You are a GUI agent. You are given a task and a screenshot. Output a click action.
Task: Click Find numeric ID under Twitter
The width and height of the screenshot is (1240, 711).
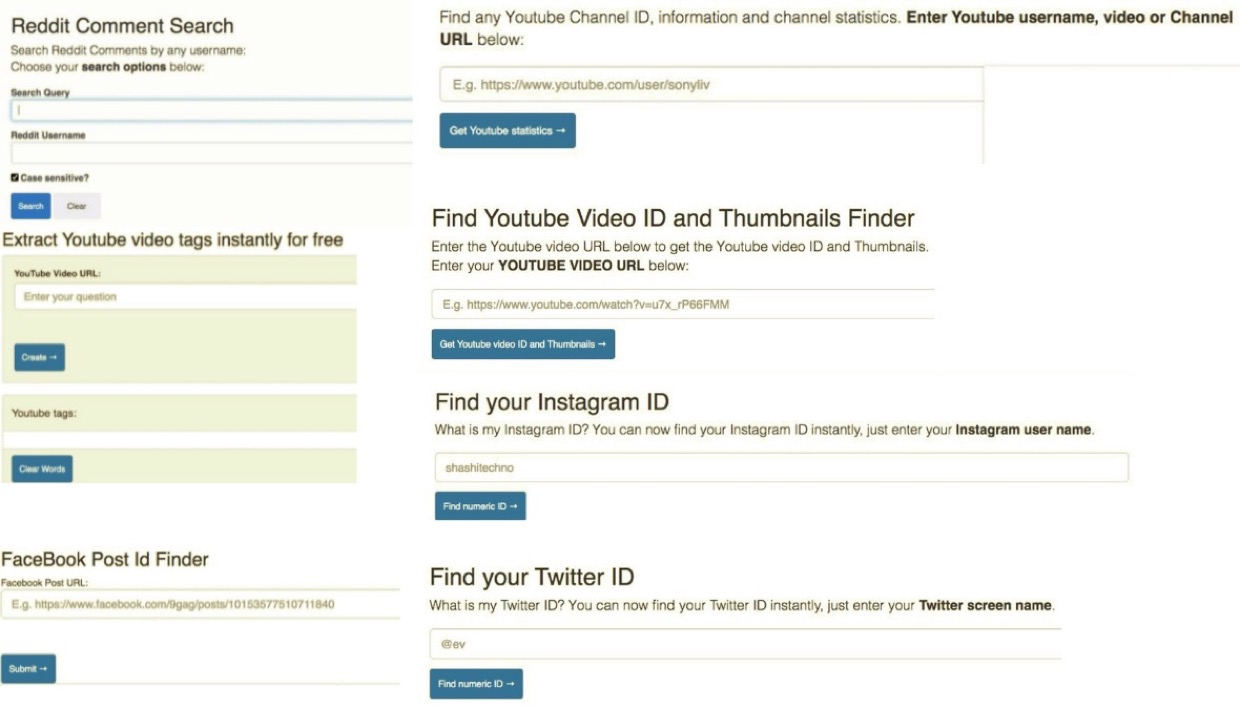(x=476, y=684)
